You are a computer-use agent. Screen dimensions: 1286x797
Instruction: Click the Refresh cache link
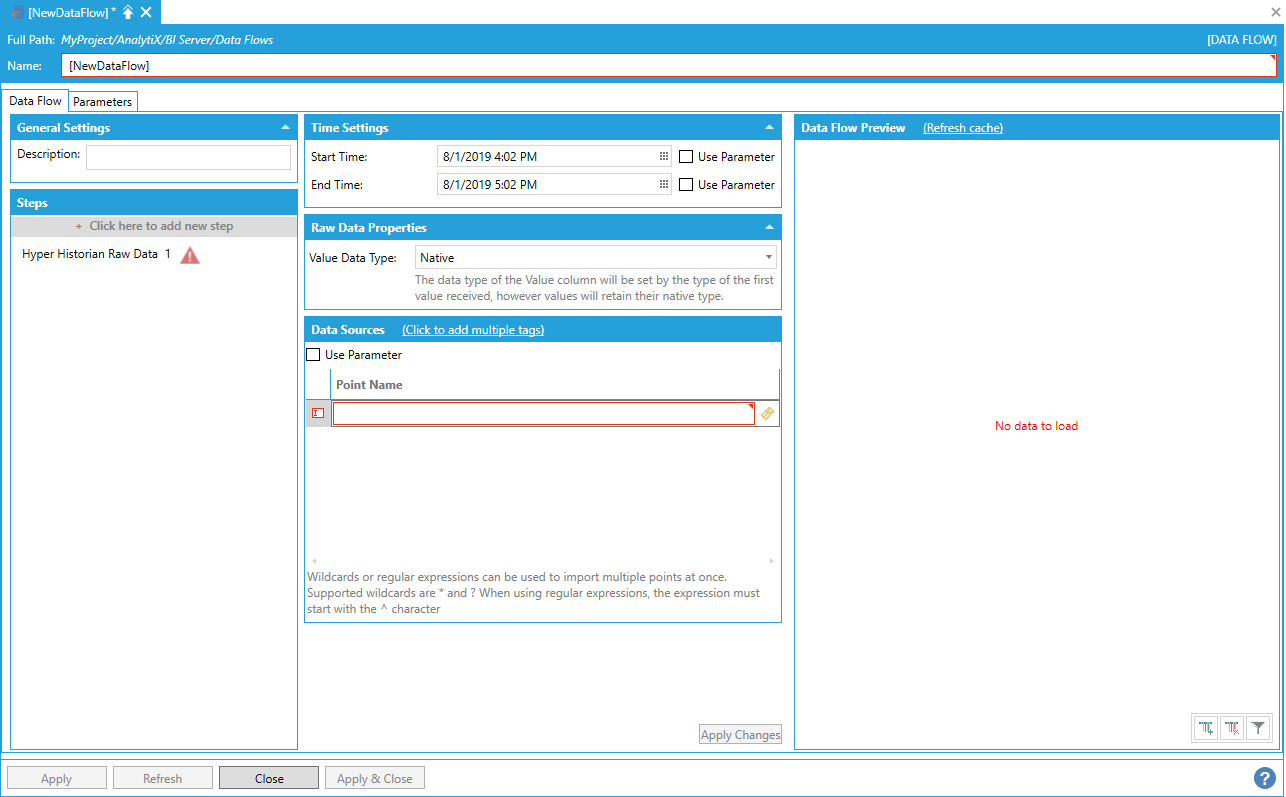coord(962,128)
